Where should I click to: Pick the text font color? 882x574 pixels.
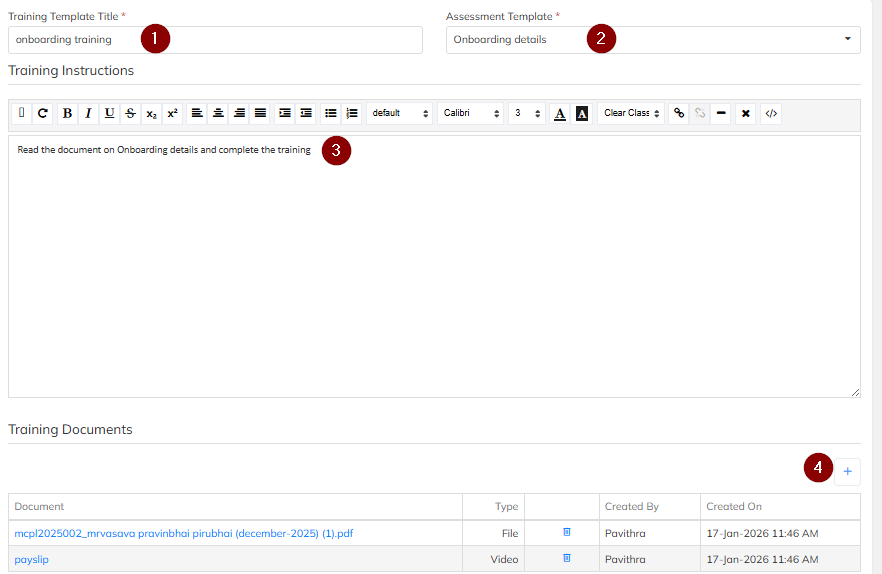[x=560, y=113]
